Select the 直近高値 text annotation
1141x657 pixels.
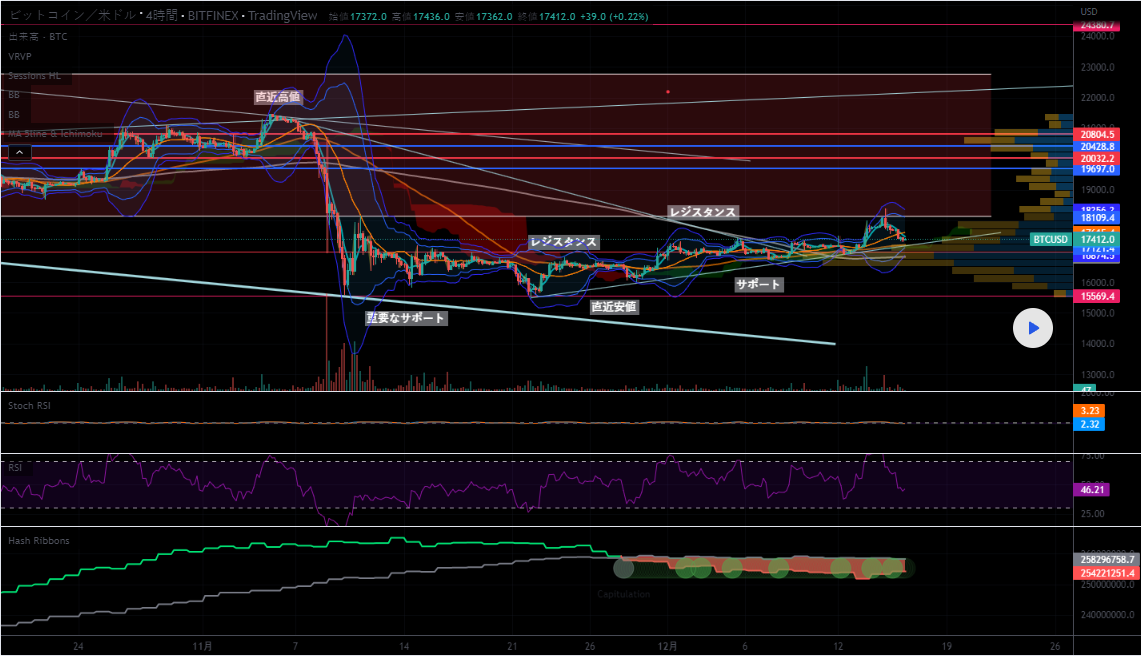277,97
